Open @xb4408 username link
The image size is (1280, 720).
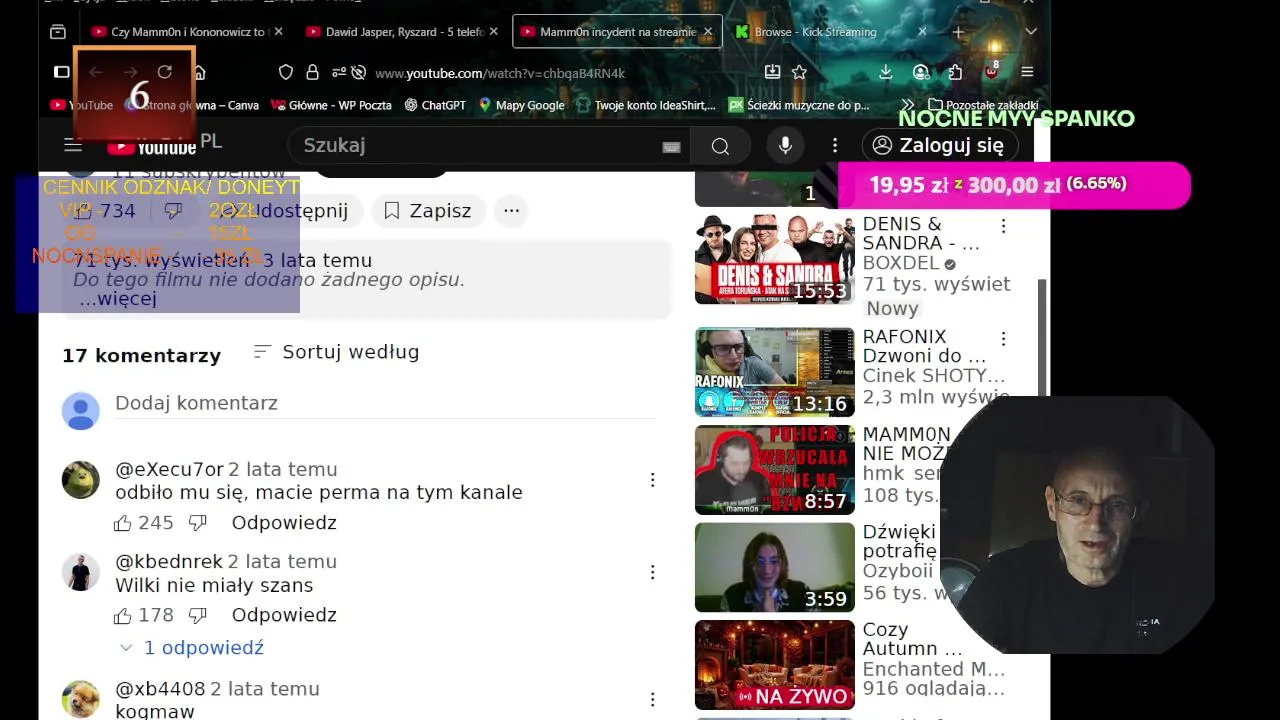pyautogui.click(x=160, y=689)
